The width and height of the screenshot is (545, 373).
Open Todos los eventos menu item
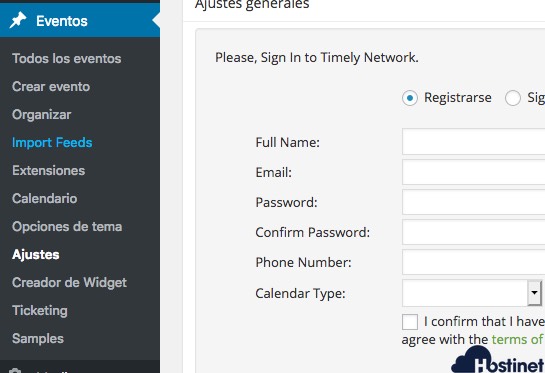pyautogui.click(x=67, y=58)
